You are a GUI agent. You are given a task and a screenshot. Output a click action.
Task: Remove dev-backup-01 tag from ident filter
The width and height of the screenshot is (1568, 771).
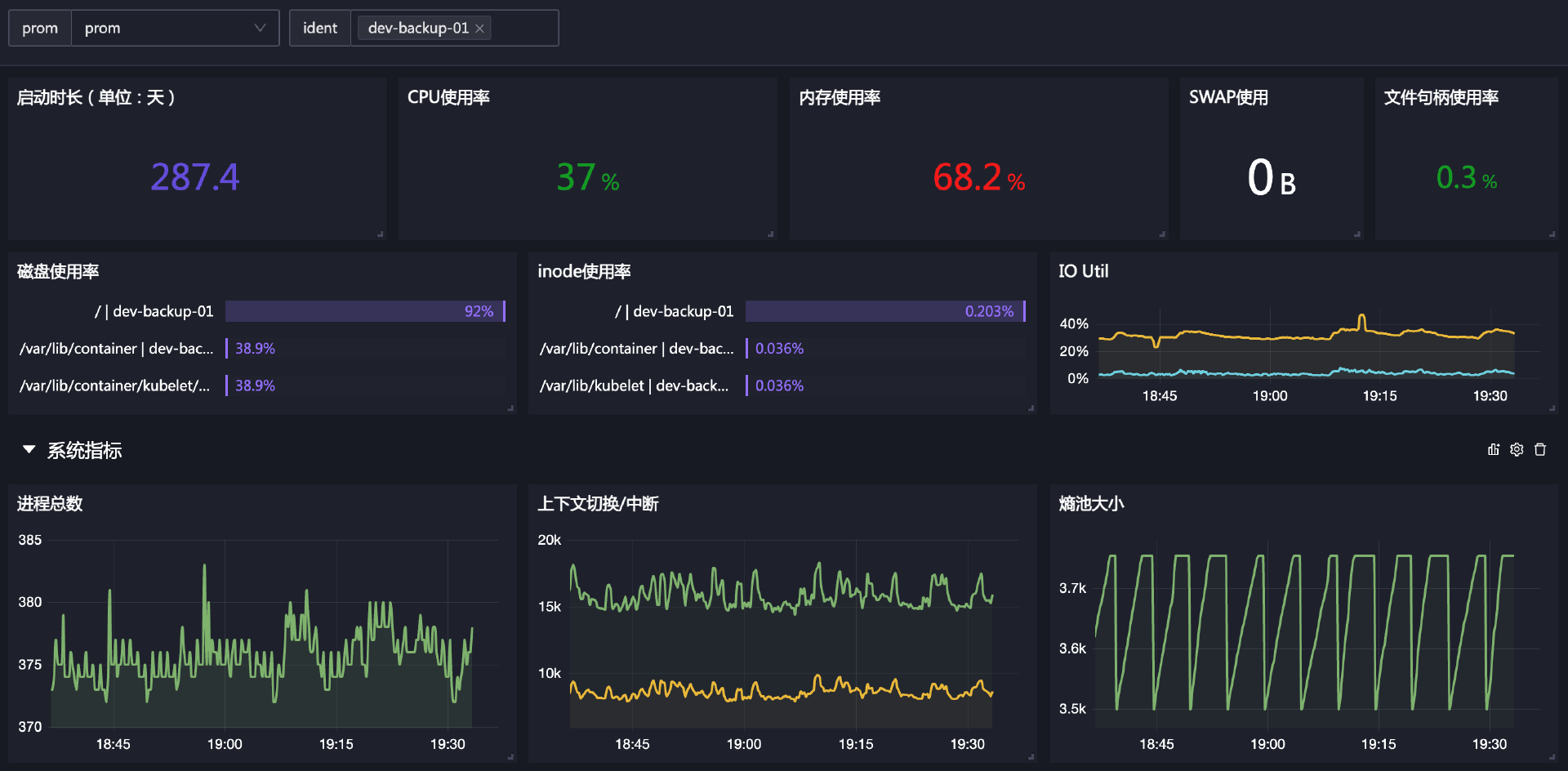coord(480,29)
